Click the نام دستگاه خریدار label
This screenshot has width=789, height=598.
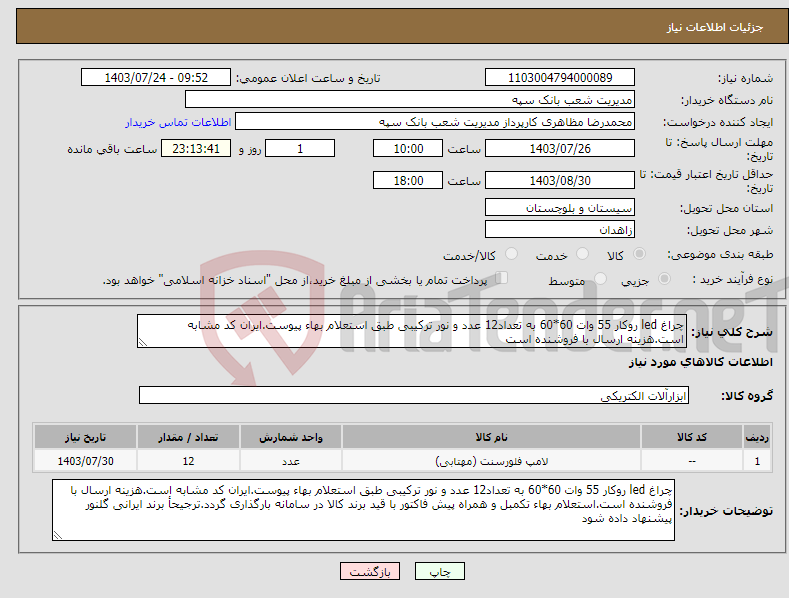point(727,100)
